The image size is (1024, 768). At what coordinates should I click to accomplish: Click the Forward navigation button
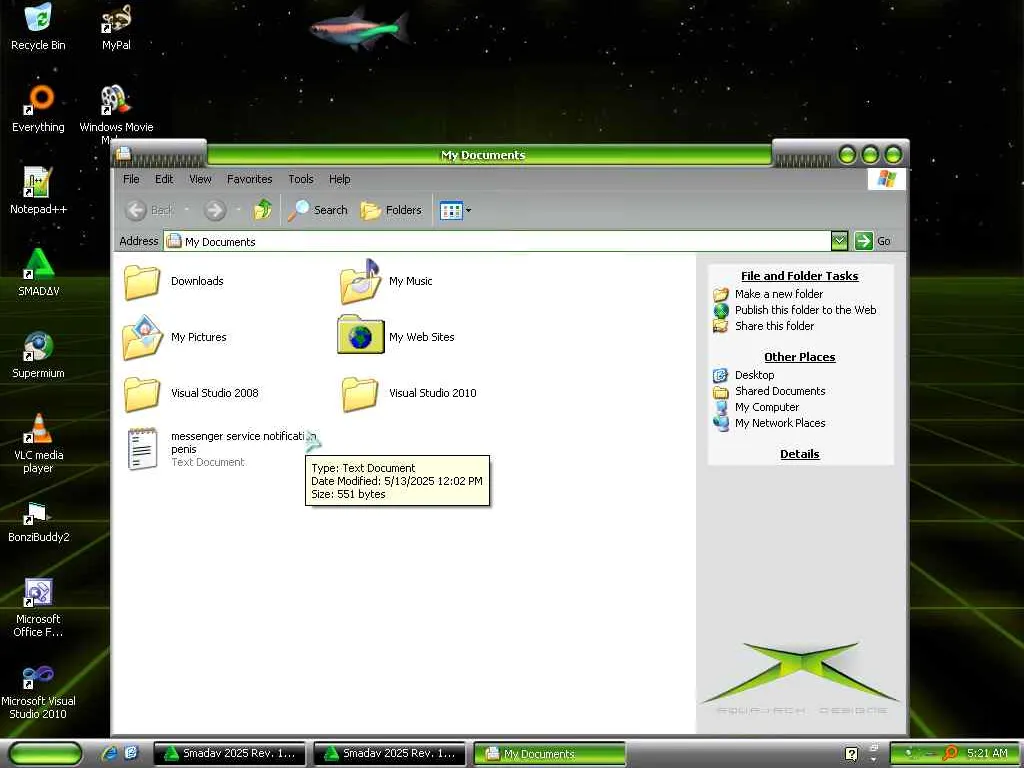coord(215,210)
